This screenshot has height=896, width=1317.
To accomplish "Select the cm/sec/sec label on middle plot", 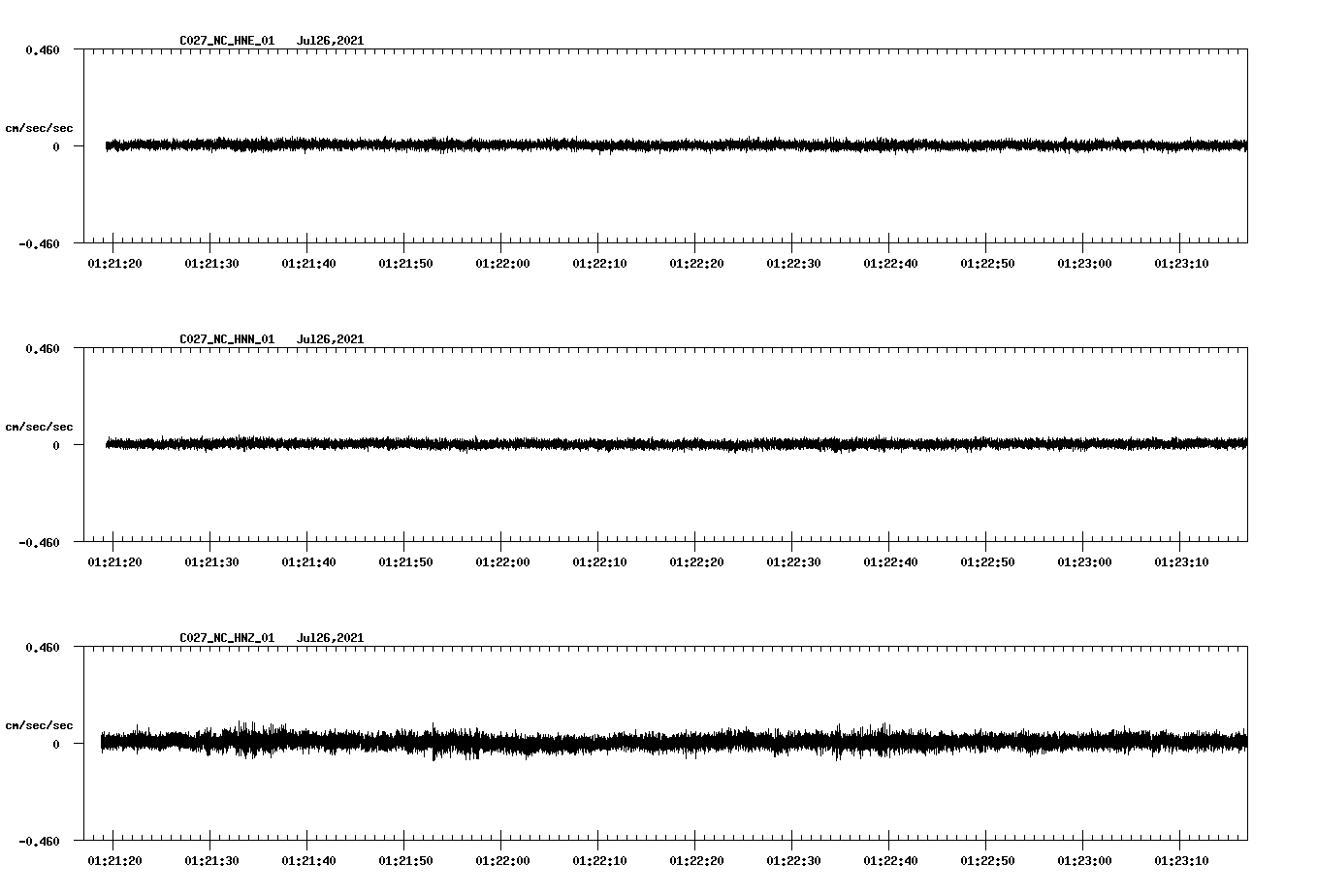I will pyautogui.click(x=41, y=426).
